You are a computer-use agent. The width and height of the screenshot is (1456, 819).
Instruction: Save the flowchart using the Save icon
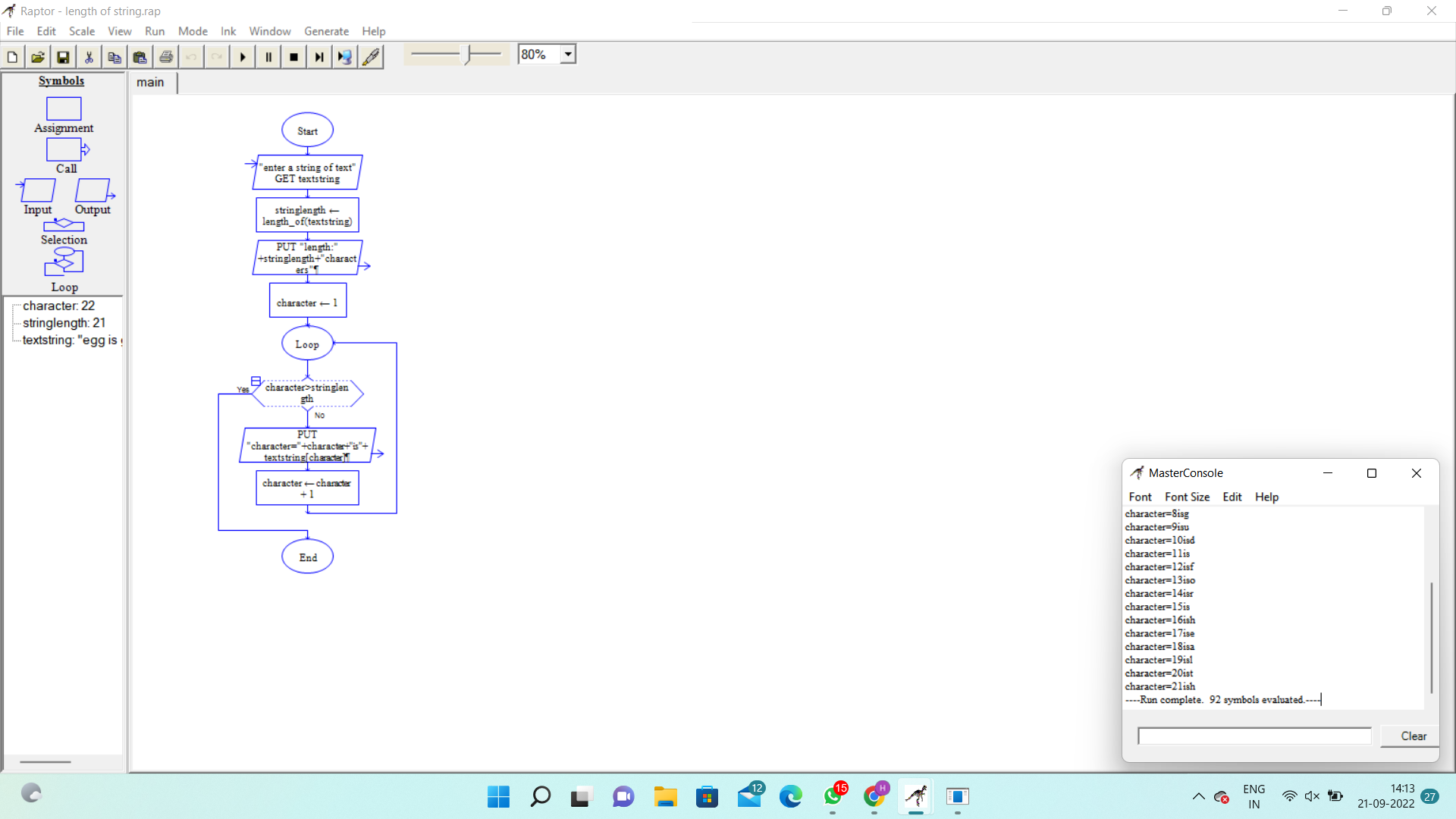[64, 57]
